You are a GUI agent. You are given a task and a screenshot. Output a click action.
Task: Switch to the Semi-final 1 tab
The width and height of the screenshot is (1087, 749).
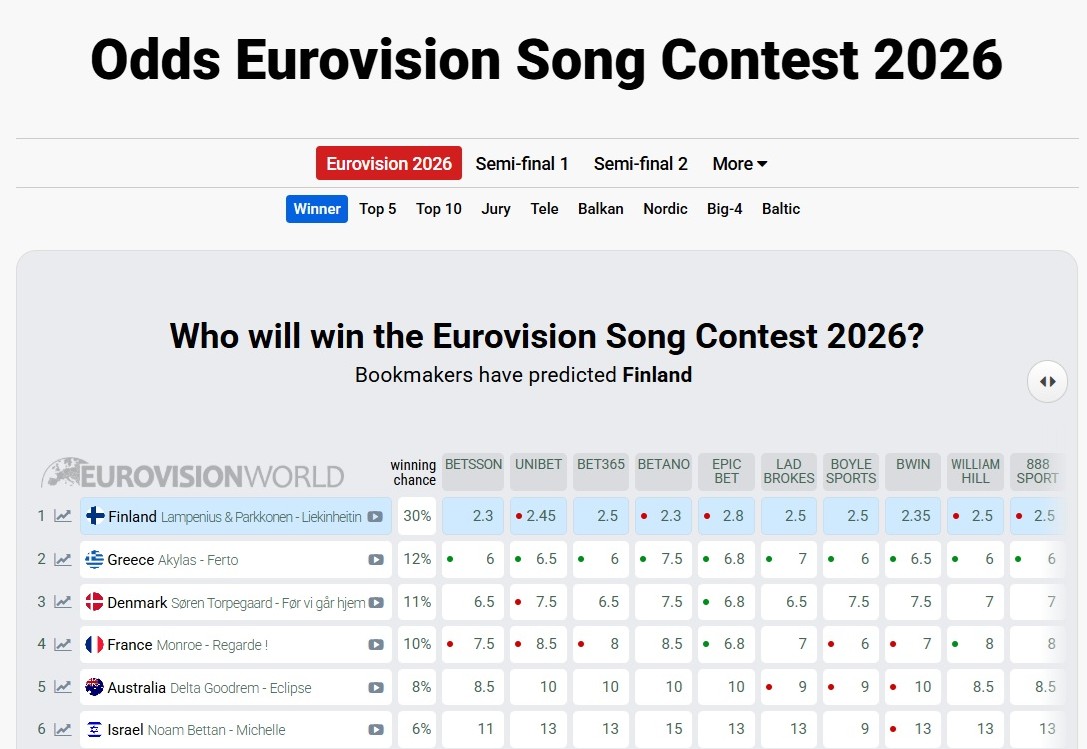(x=522, y=164)
